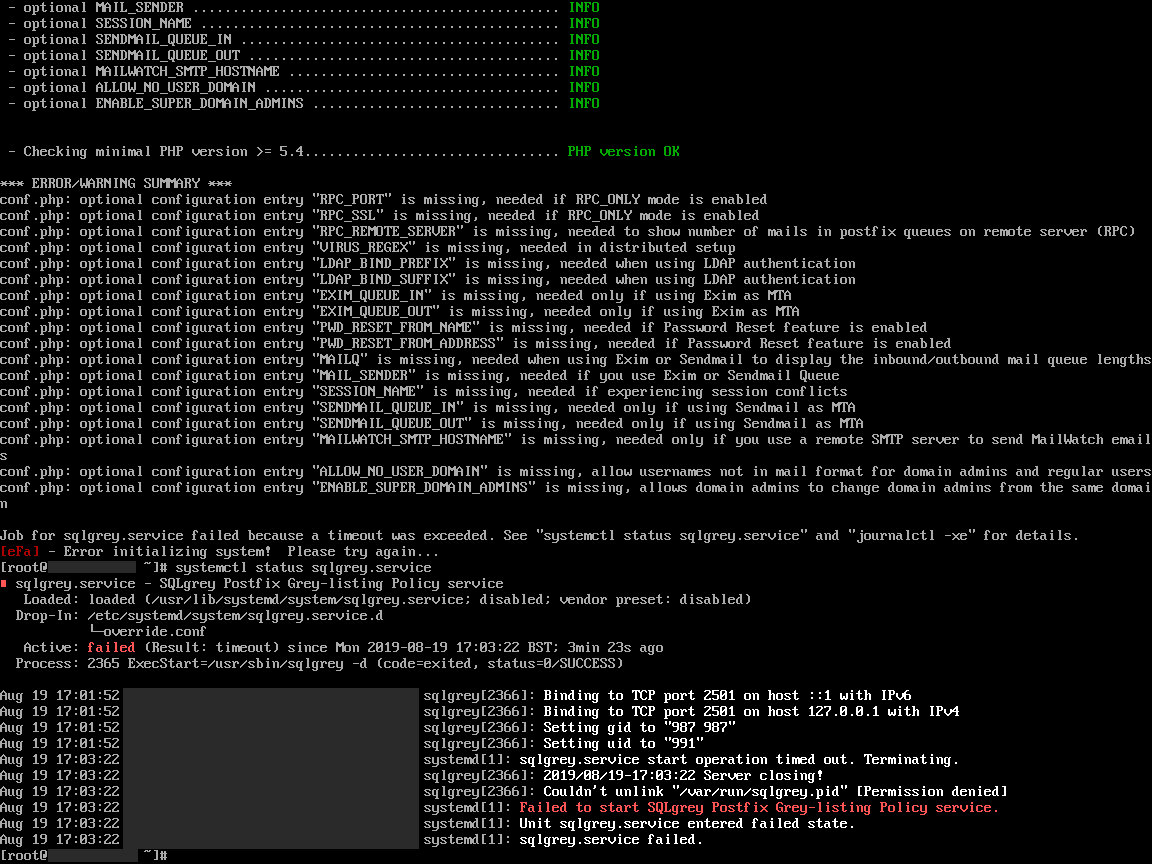The height and width of the screenshot is (864, 1152).
Task: Click the "LDAP_BIND_SUFFIX" missing entry line
Action: [x=428, y=280]
